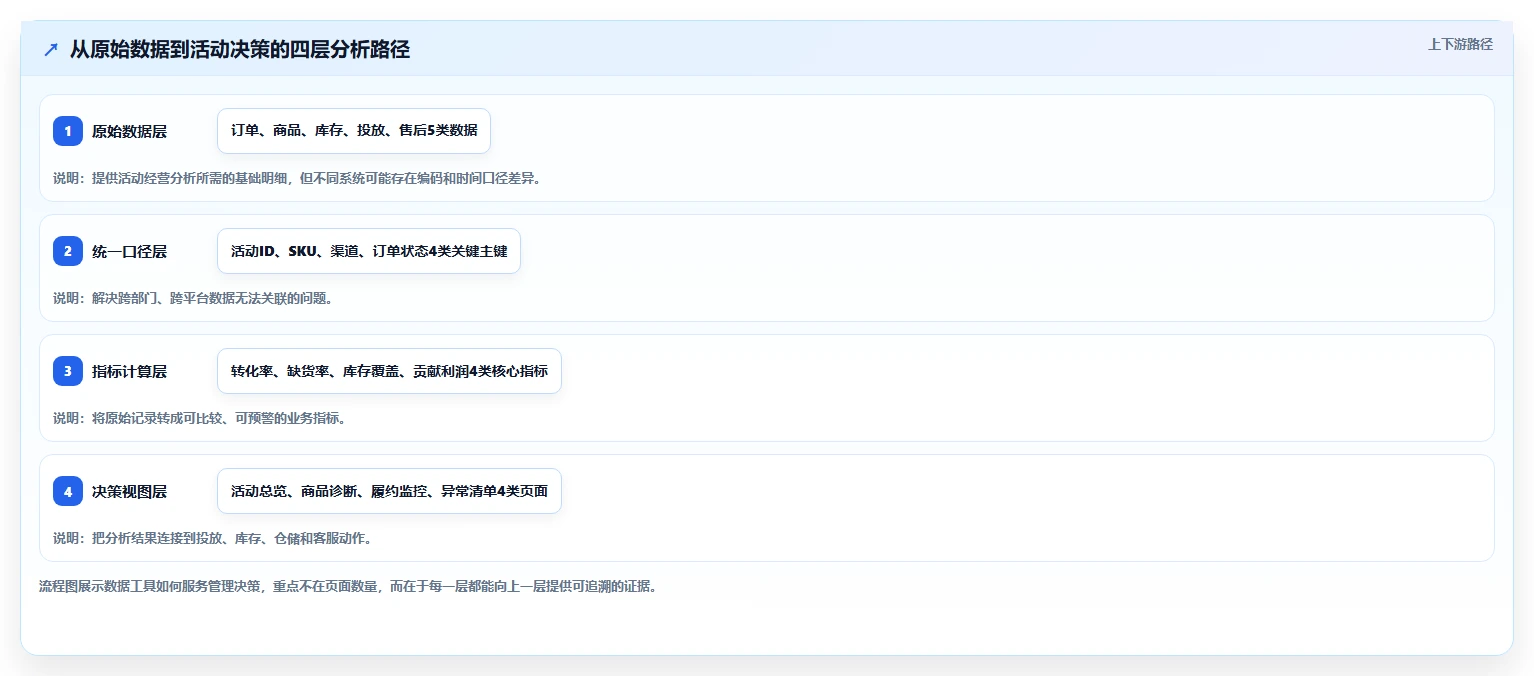
Task: Click the description 解决跨部门、跨平台数据无法关联的问题
Action: 192,298
